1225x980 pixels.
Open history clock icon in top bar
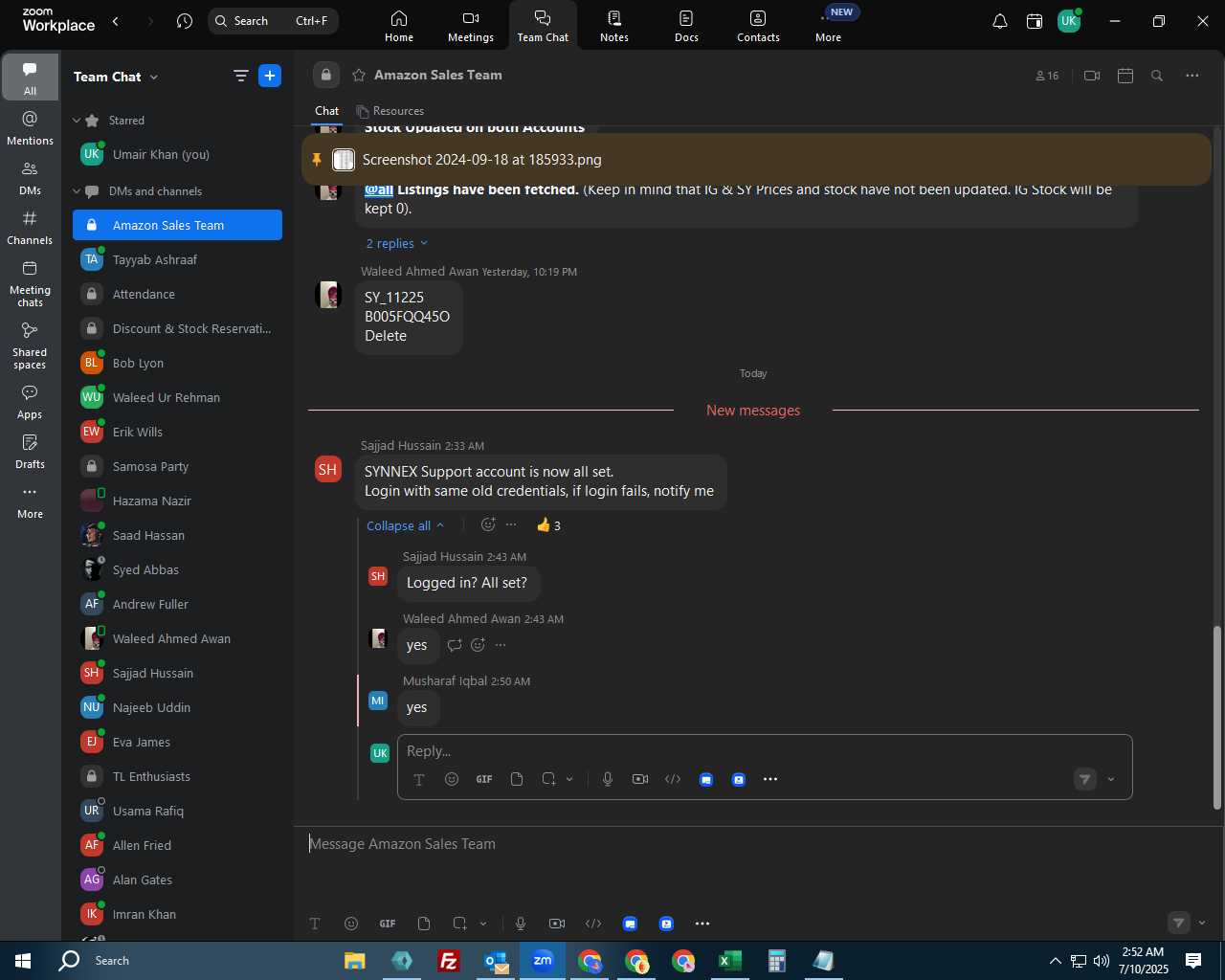click(x=185, y=21)
